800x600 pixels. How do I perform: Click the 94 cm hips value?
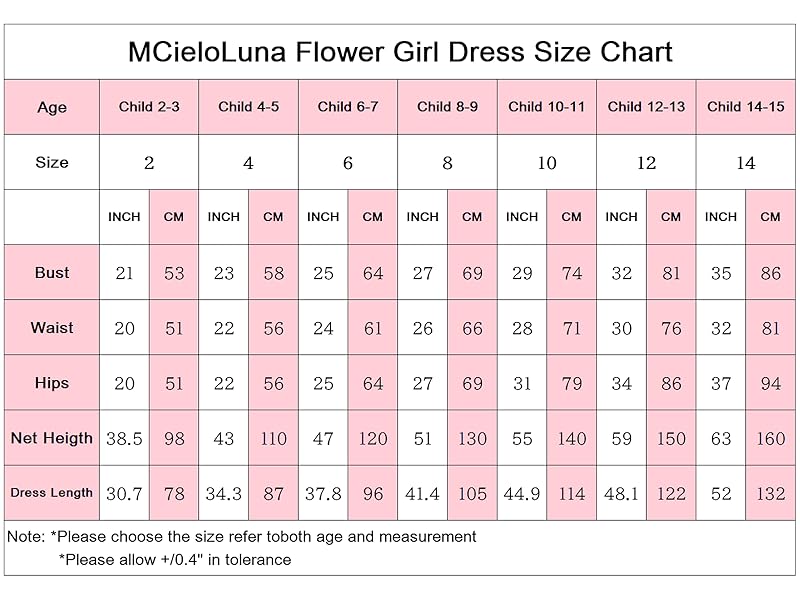coord(770,383)
